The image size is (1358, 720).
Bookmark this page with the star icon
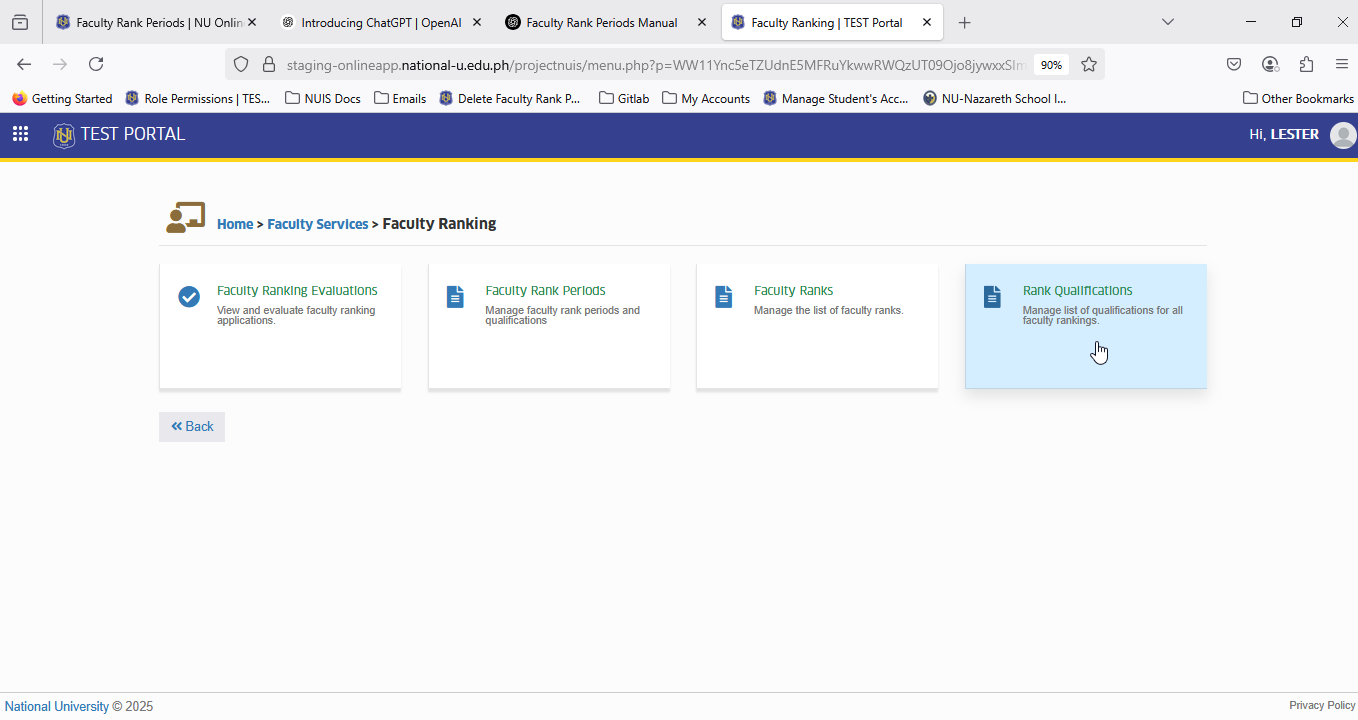point(1089,64)
